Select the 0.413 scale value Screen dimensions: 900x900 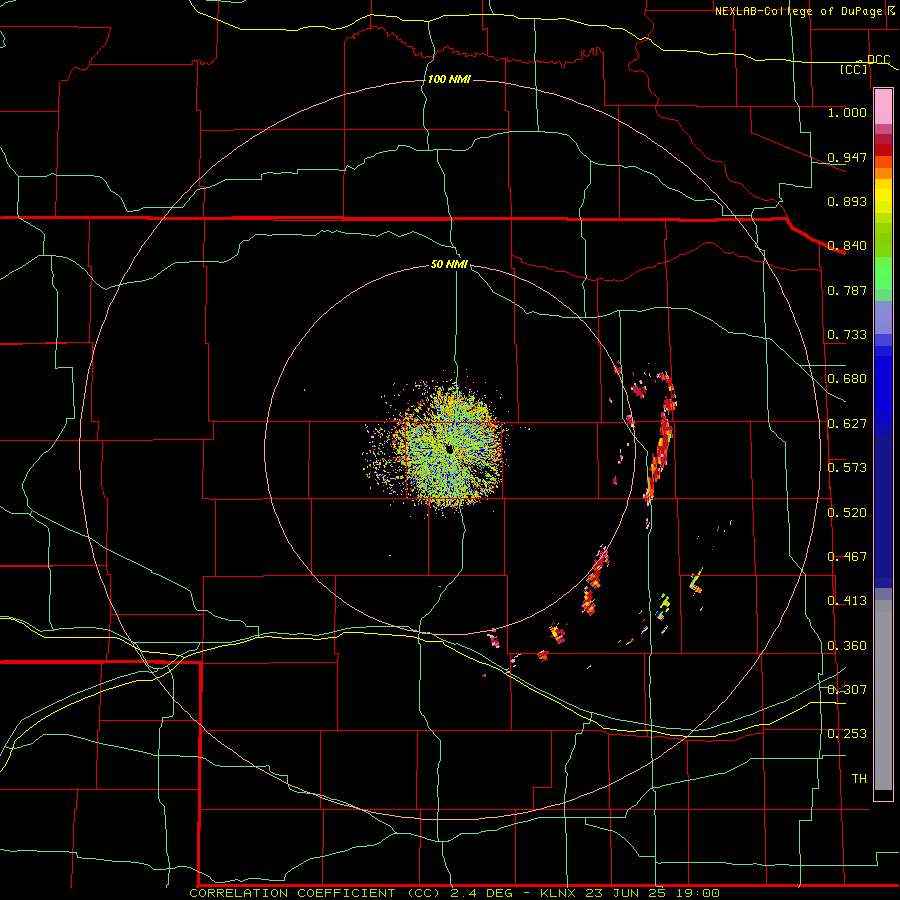[847, 601]
